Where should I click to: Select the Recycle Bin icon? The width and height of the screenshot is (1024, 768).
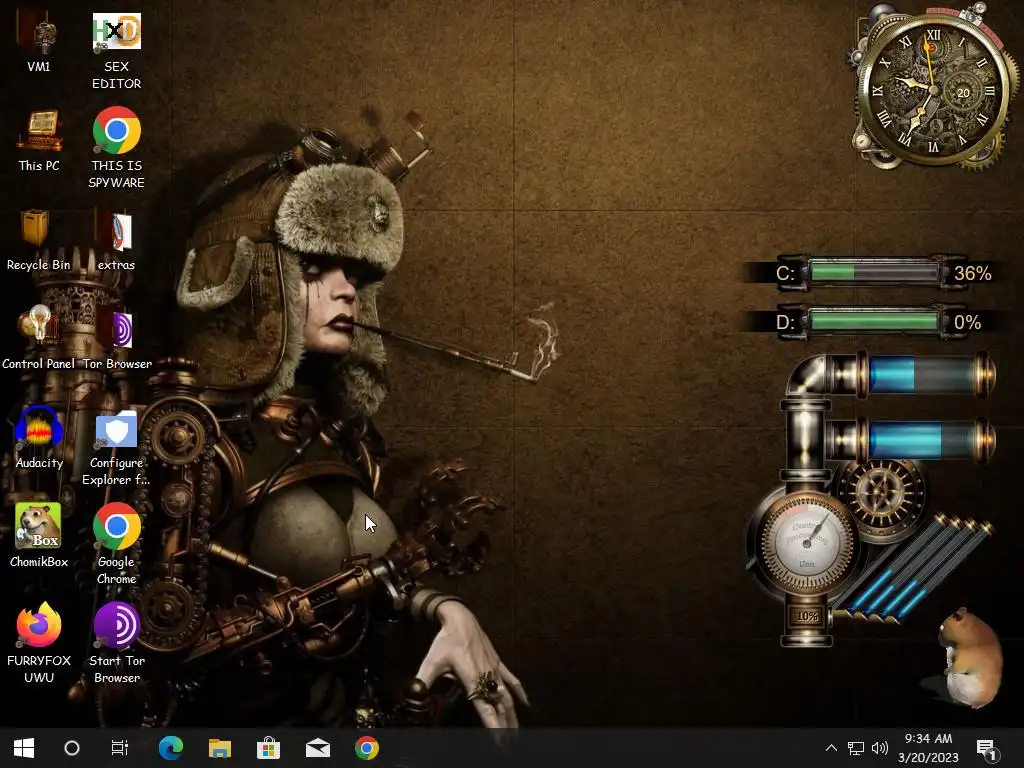point(39,240)
